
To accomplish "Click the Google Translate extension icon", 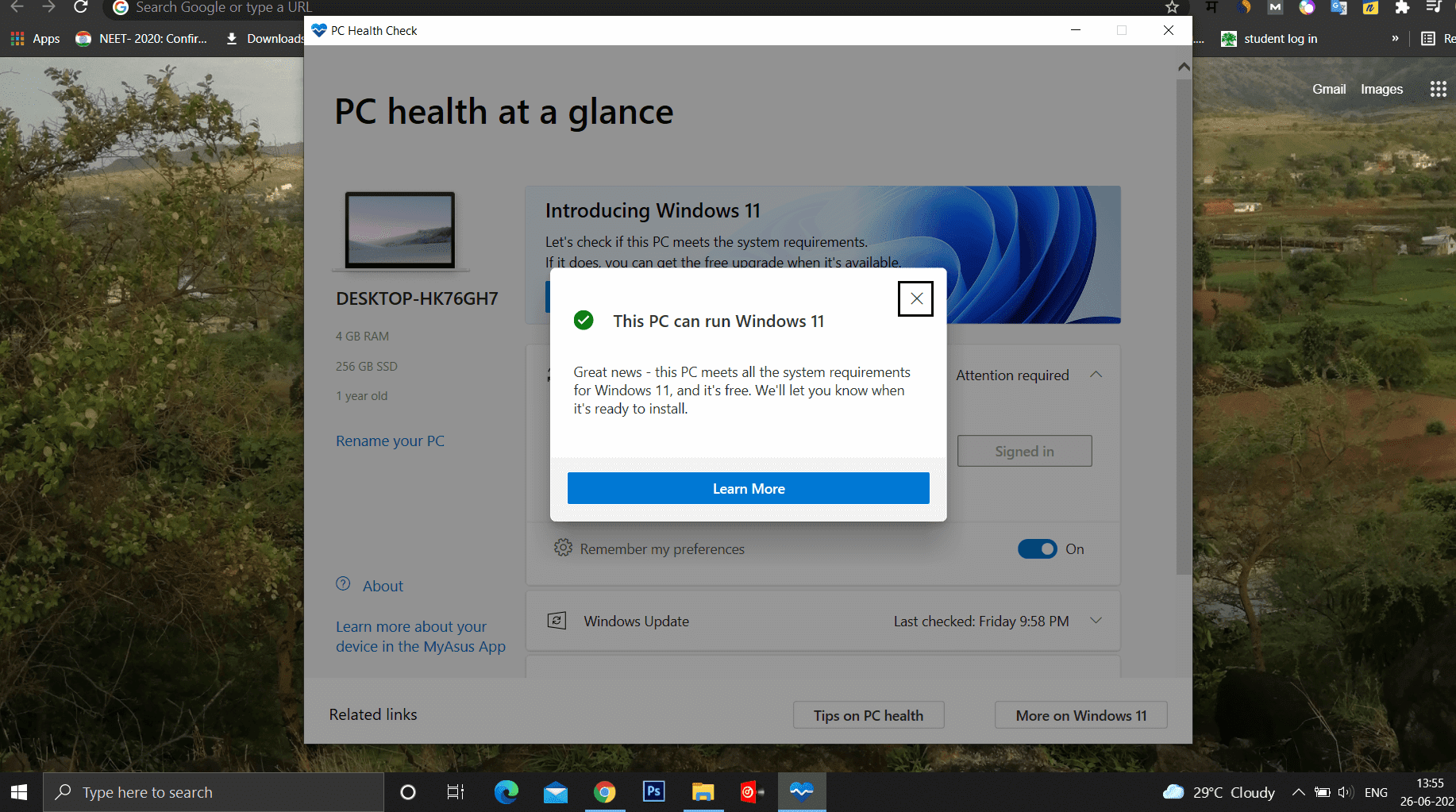I will click(1339, 7).
